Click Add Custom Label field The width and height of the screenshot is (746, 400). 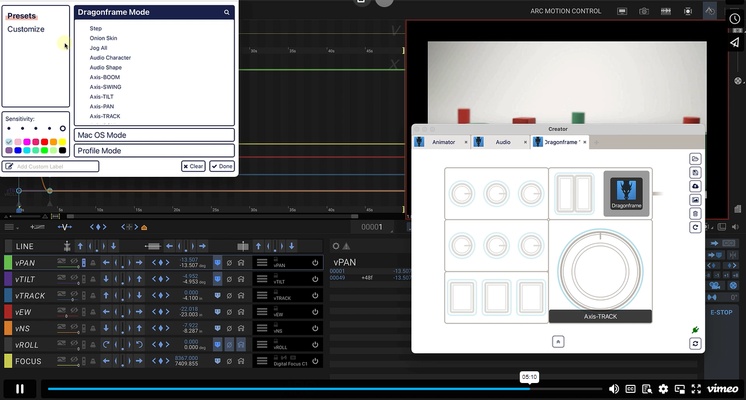pyautogui.click(x=50, y=166)
